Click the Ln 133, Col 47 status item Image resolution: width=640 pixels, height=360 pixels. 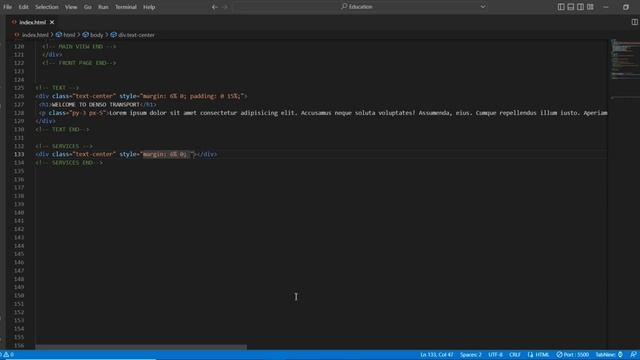pos(437,355)
